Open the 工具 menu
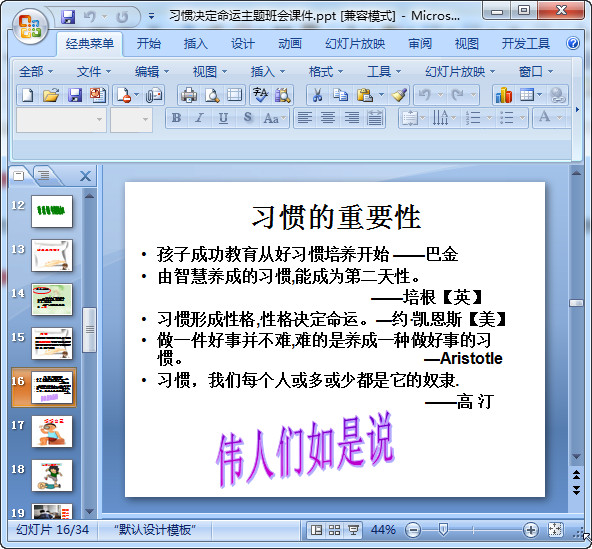The width and height of the screenshot is (592, 549). coord(384,71)
